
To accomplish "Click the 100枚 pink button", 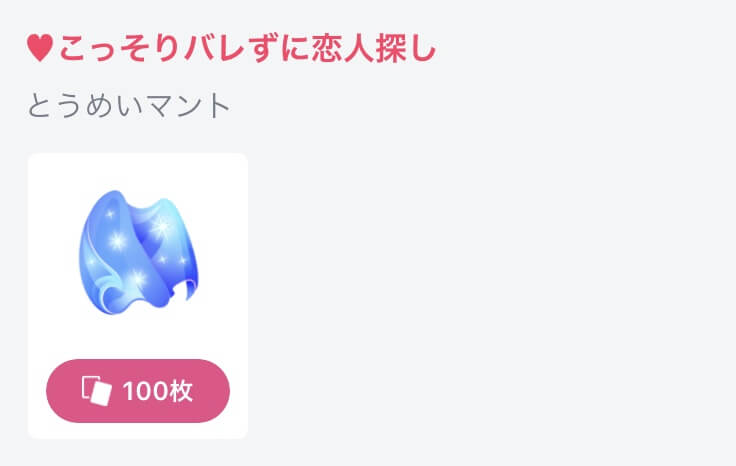I will (x=138, y=390).
